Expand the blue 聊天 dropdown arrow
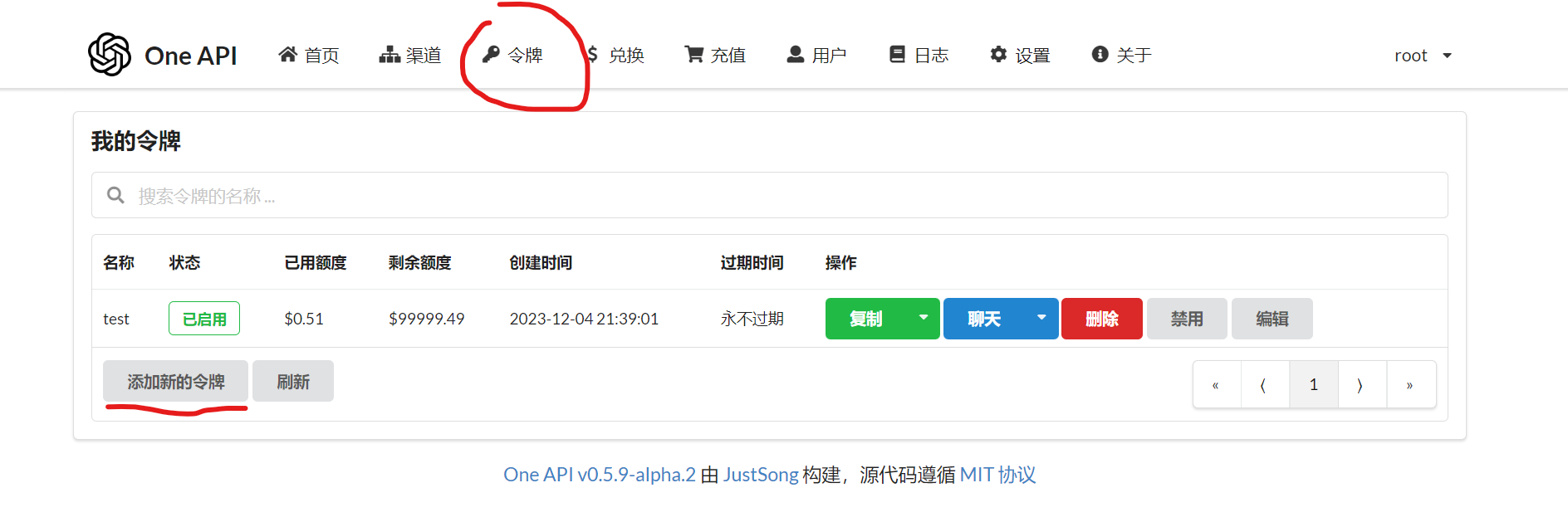 [x=1041, y=319]
